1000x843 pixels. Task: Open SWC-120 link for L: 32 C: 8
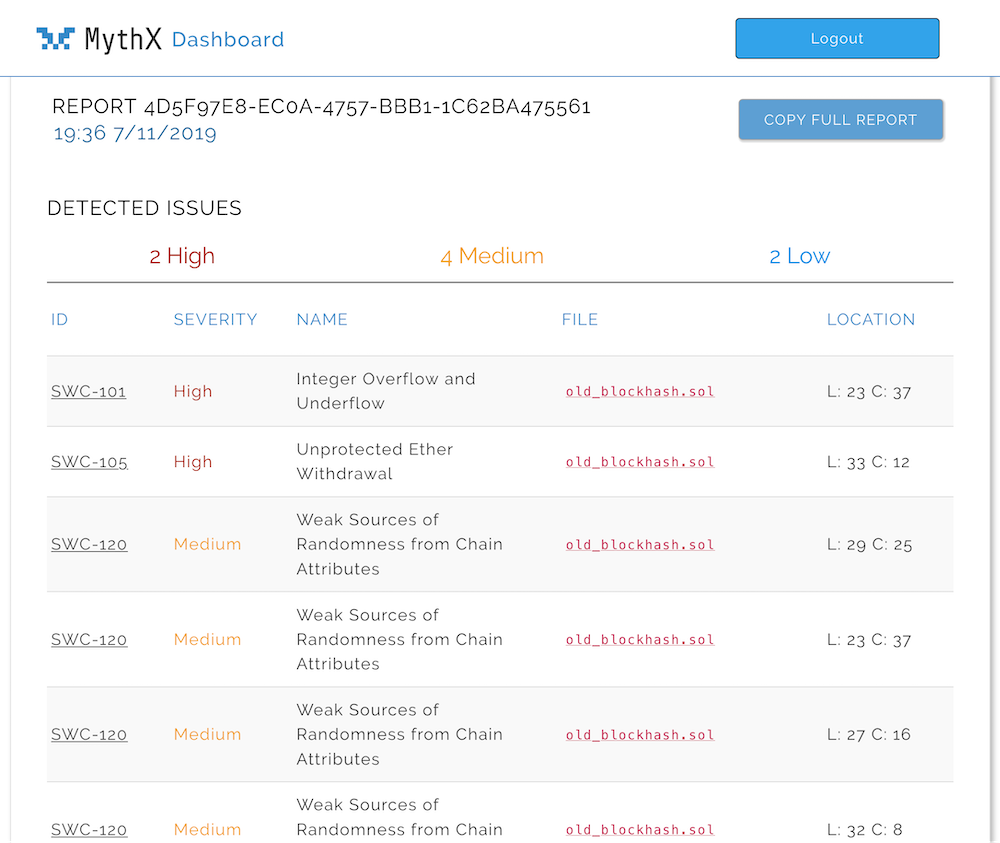[x=89, y=830]
